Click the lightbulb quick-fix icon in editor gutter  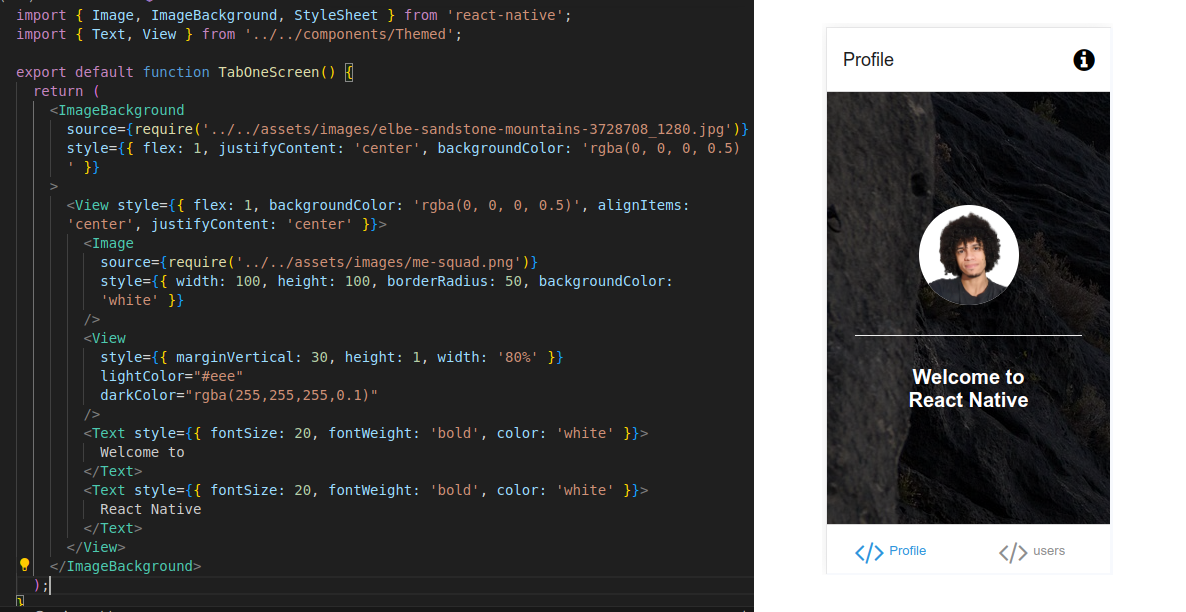click(24, 565)
